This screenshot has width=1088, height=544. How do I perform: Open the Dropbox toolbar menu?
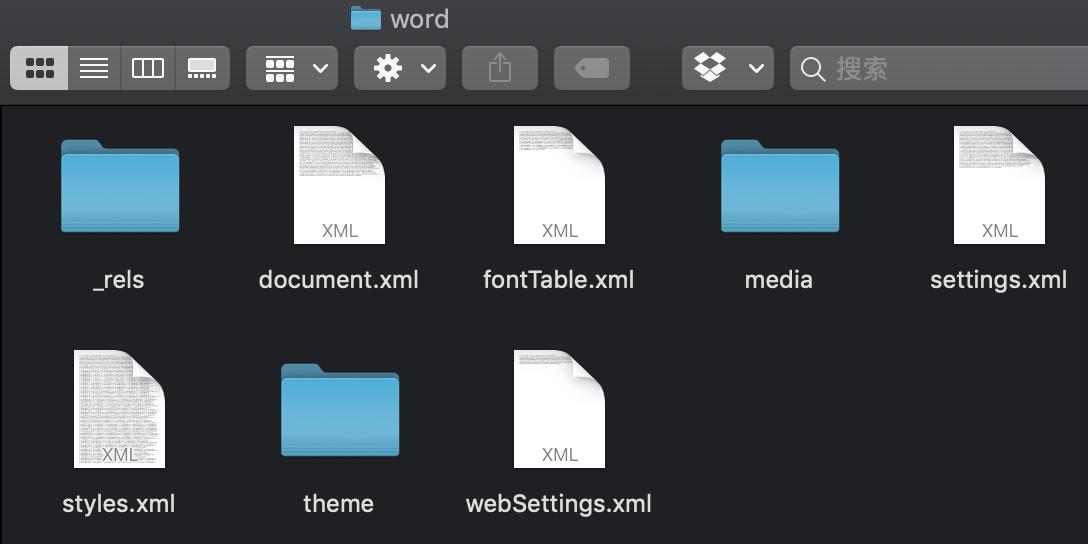(728, 68)
